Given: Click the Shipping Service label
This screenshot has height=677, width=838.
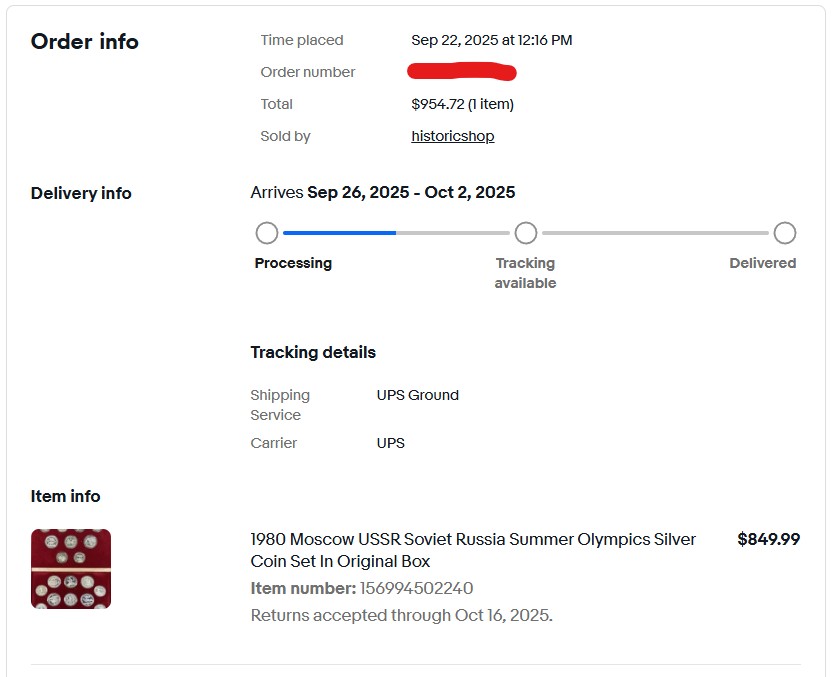Looking at the screenshot, I should 280,405.
